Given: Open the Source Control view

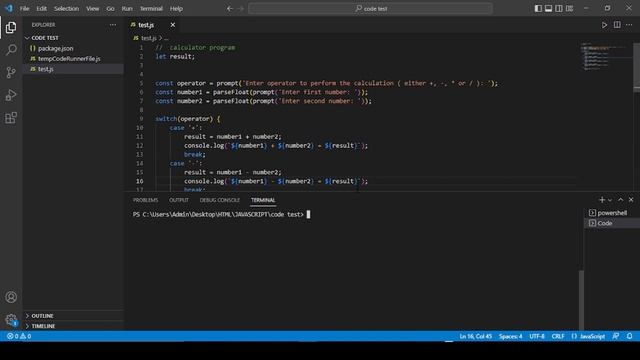Looking at the screenshot, I should (11, 73).
